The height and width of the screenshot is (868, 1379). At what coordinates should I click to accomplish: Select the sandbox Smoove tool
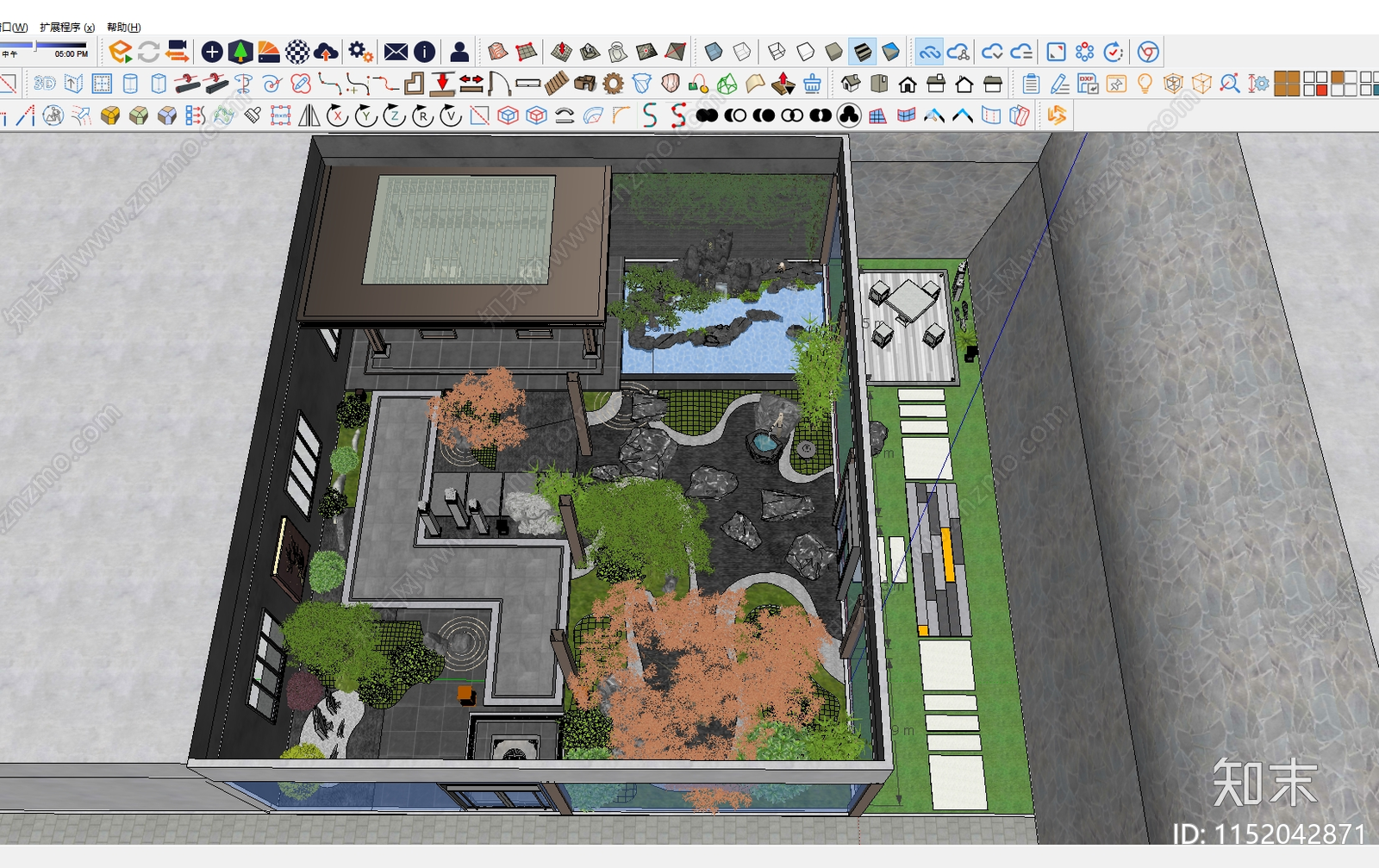(561, 52)
